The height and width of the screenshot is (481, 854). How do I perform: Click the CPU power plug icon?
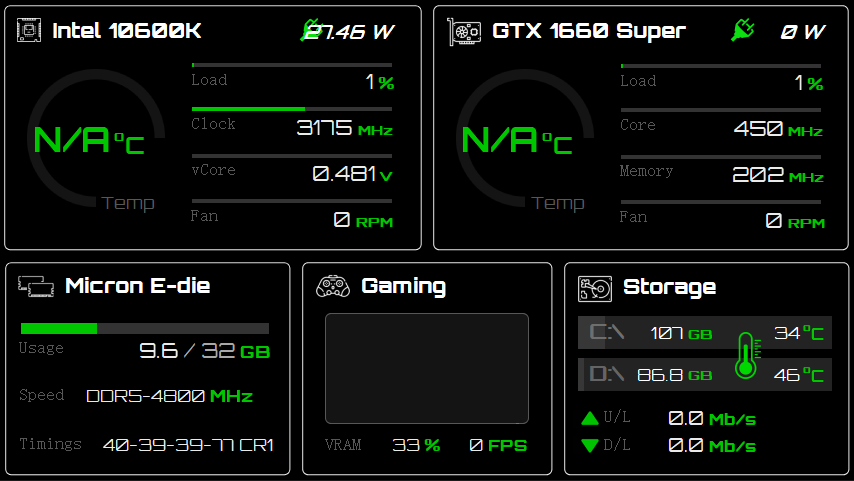point(313,31)
